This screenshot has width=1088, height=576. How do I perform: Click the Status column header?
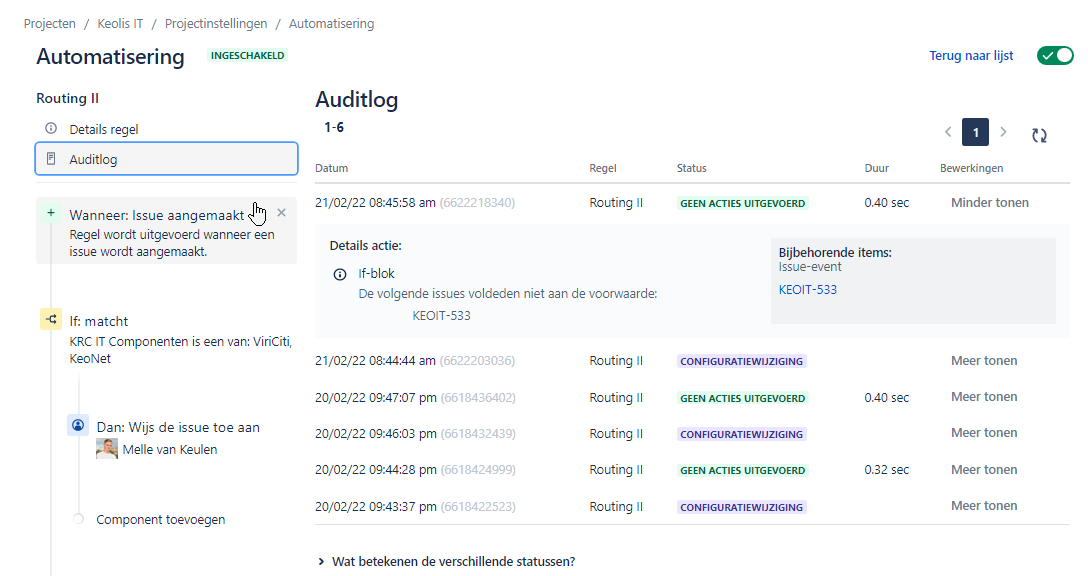[x=692, y=168]
